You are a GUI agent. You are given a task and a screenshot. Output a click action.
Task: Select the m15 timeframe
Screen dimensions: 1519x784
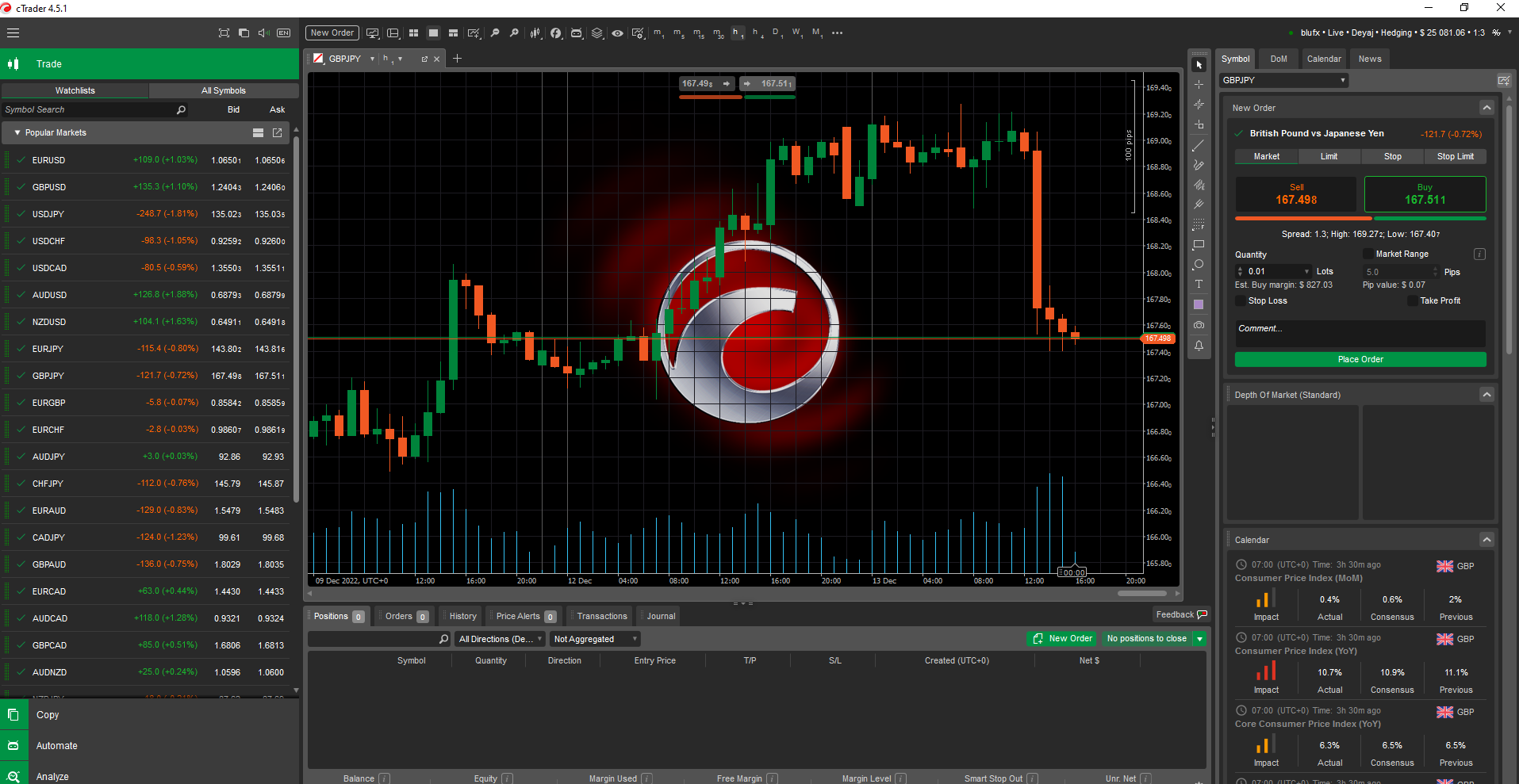pyautogui.click(x=699, y=33)
